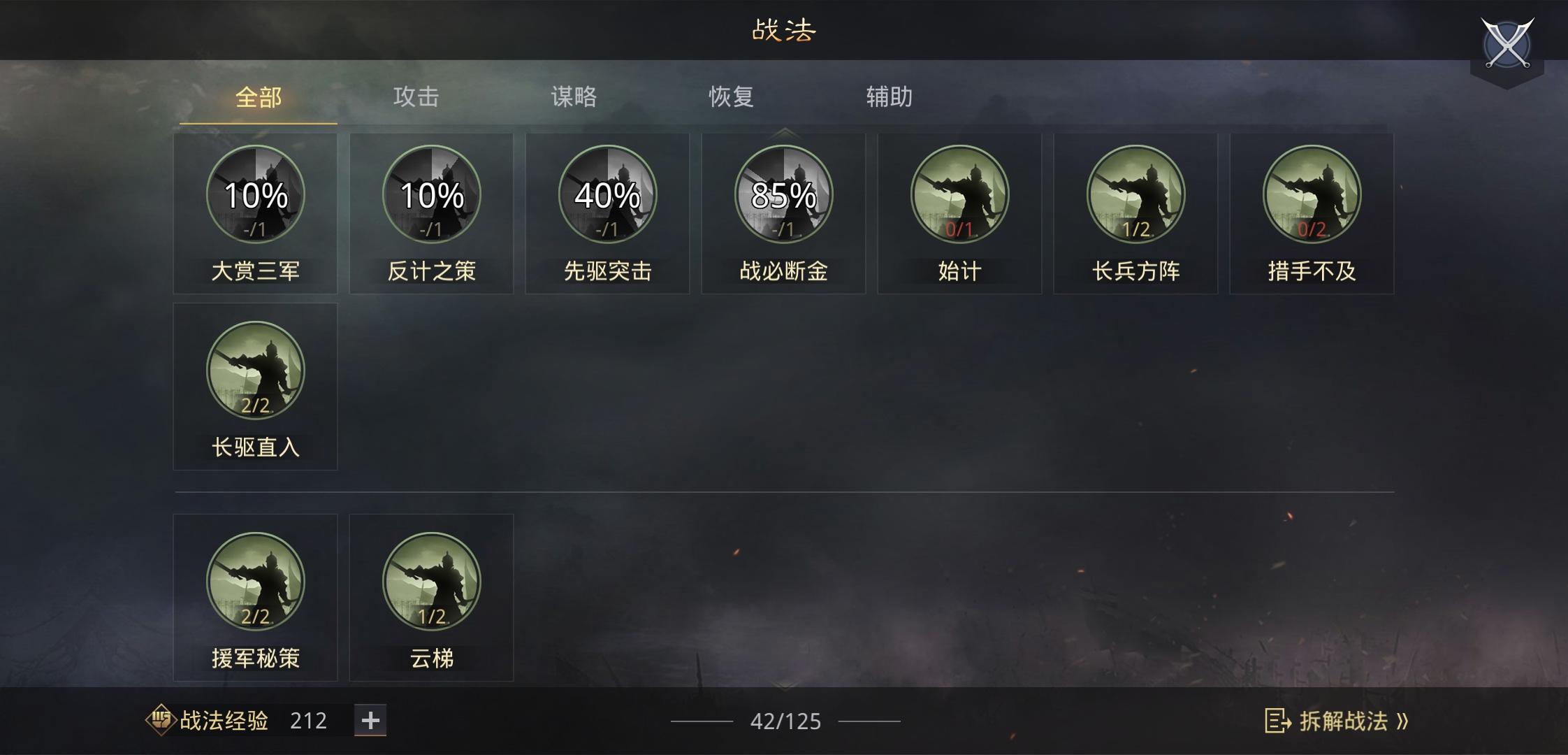Show the 恢复 tactics tab
The width and height of the screenshot is (1568, 755).
pos(732,97)
